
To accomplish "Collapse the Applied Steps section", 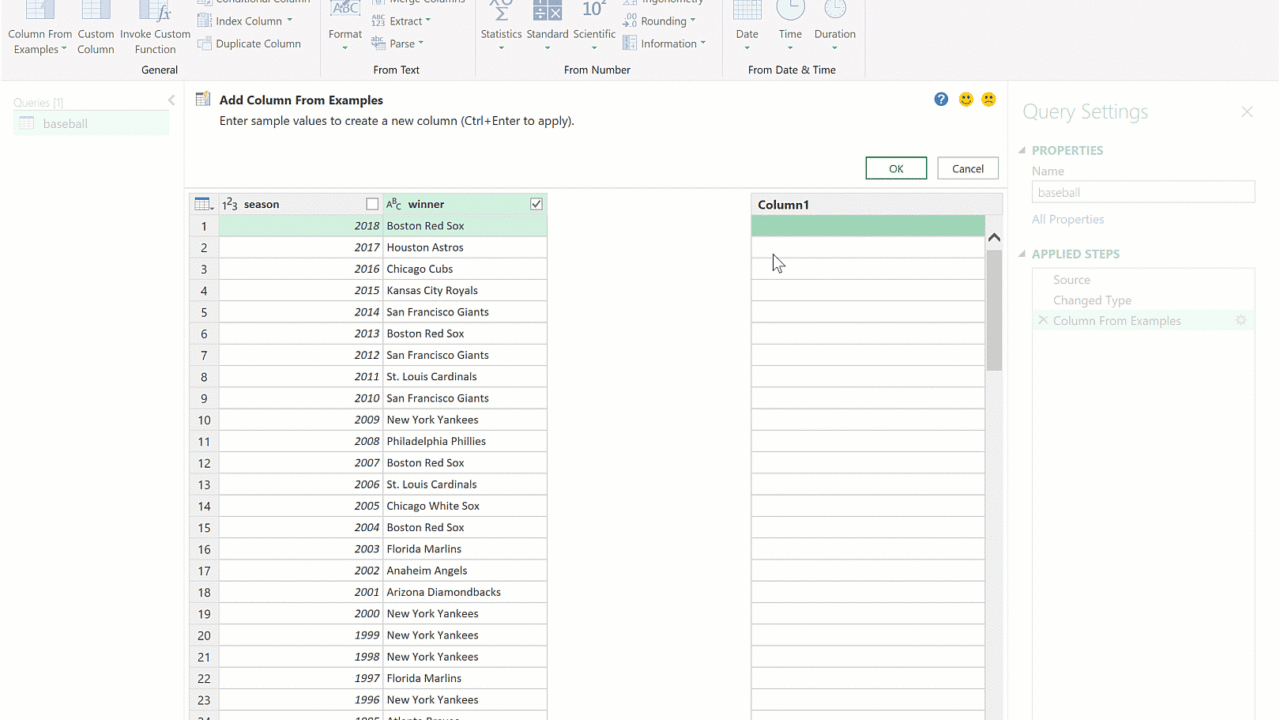I will pos(1022,254).
